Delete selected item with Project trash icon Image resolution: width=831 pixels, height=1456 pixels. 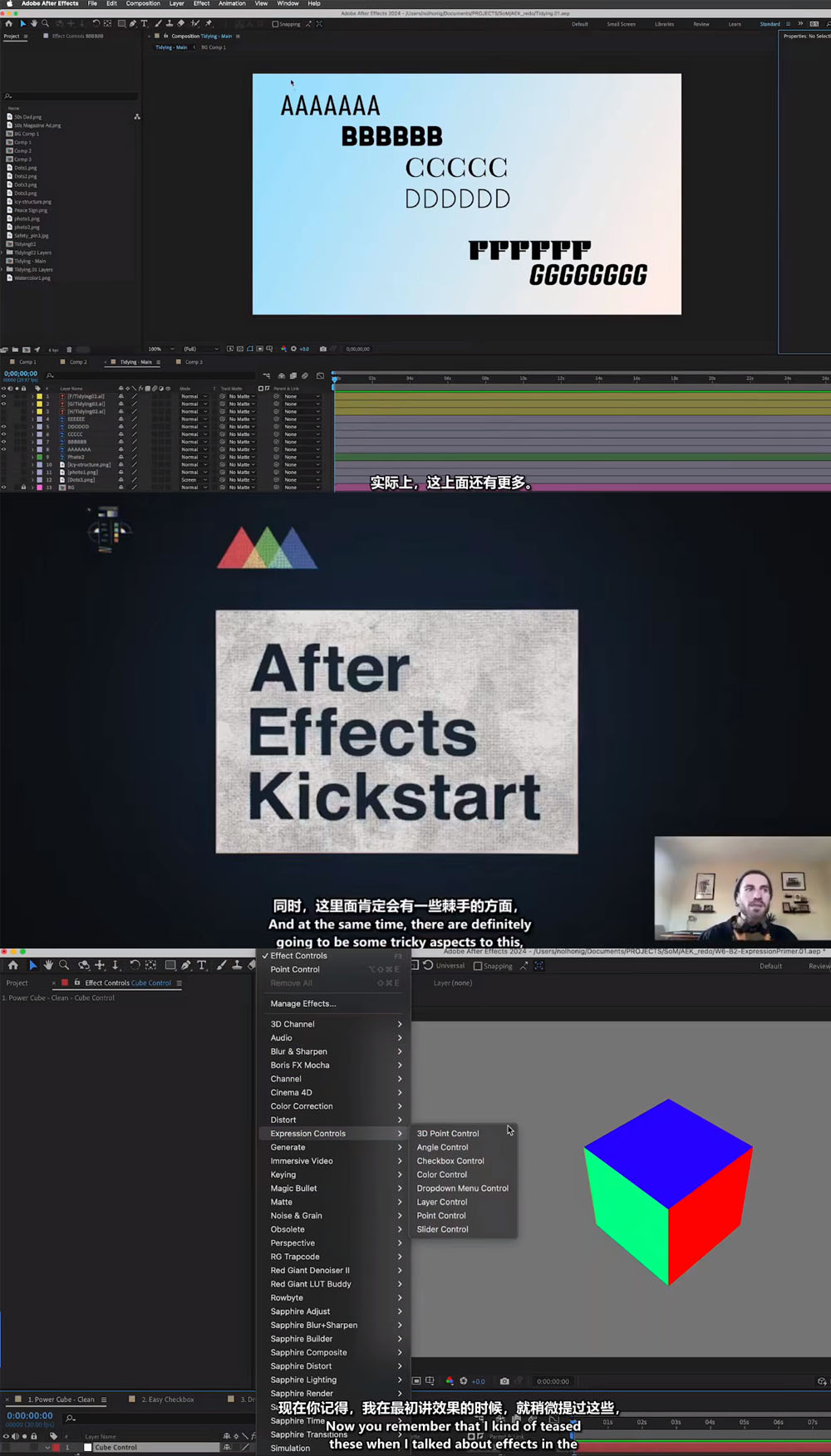pos(69,350)
